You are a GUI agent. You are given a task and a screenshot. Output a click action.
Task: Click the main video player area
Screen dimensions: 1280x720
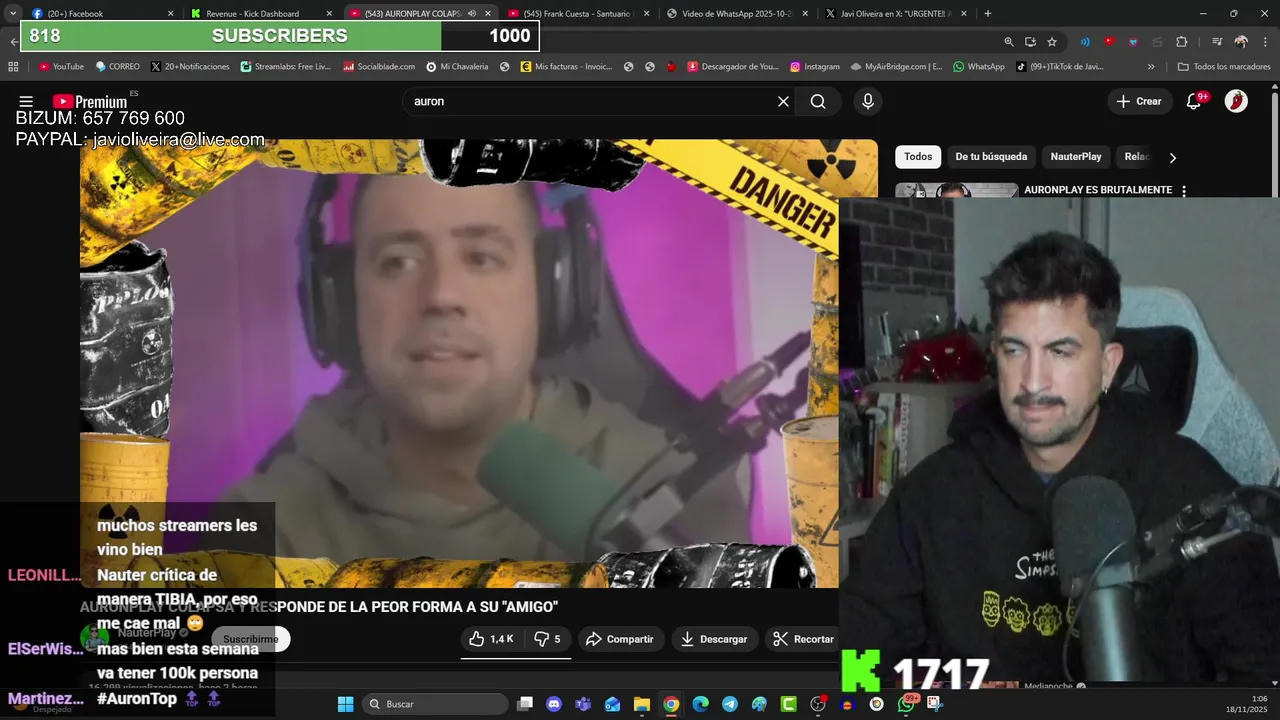[459, 363]
